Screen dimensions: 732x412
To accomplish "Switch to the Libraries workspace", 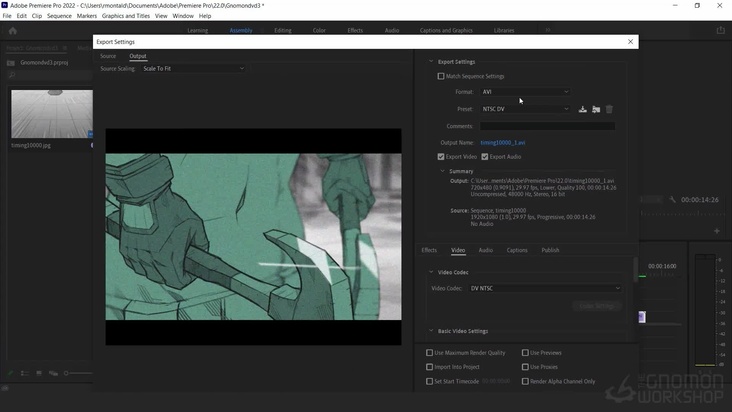I will (x=504, y=30).
